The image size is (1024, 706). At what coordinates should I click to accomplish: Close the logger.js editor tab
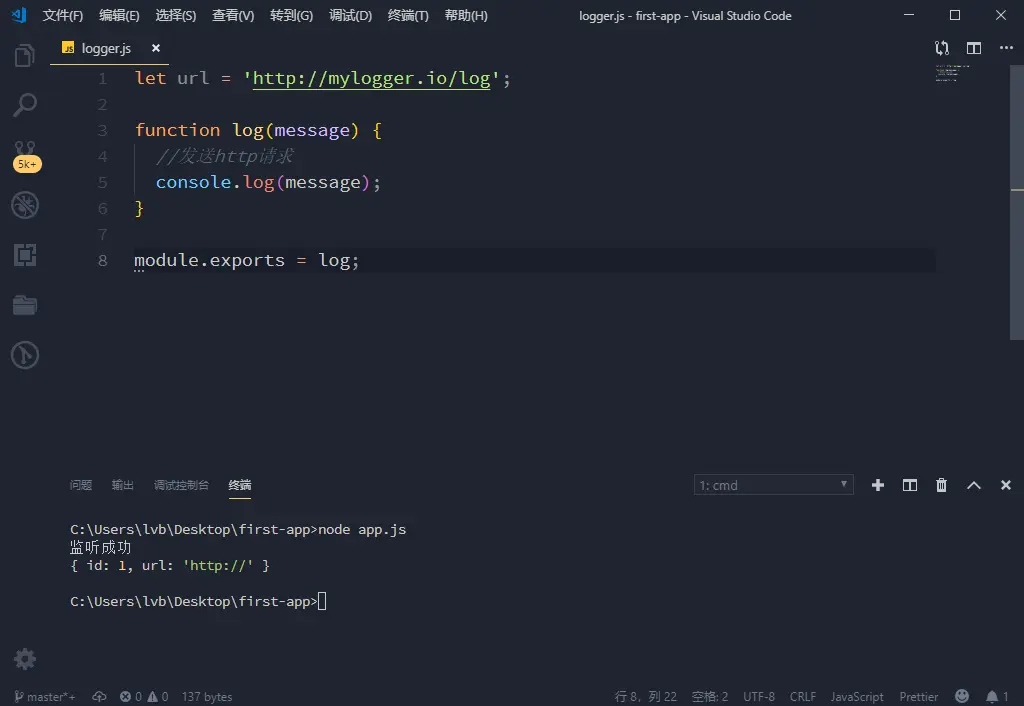tap(155, 48)
